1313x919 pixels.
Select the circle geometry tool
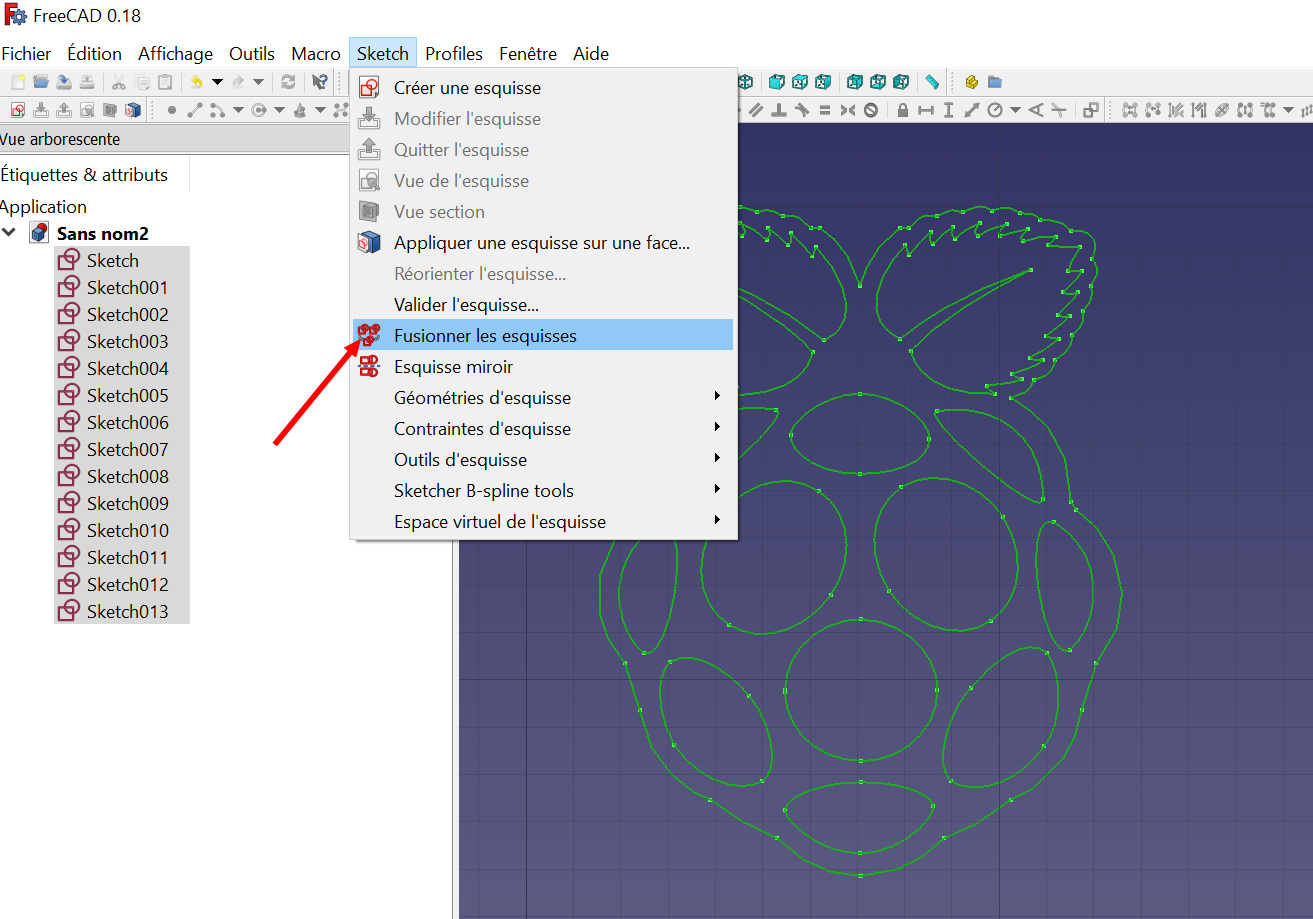coord(259,110)
